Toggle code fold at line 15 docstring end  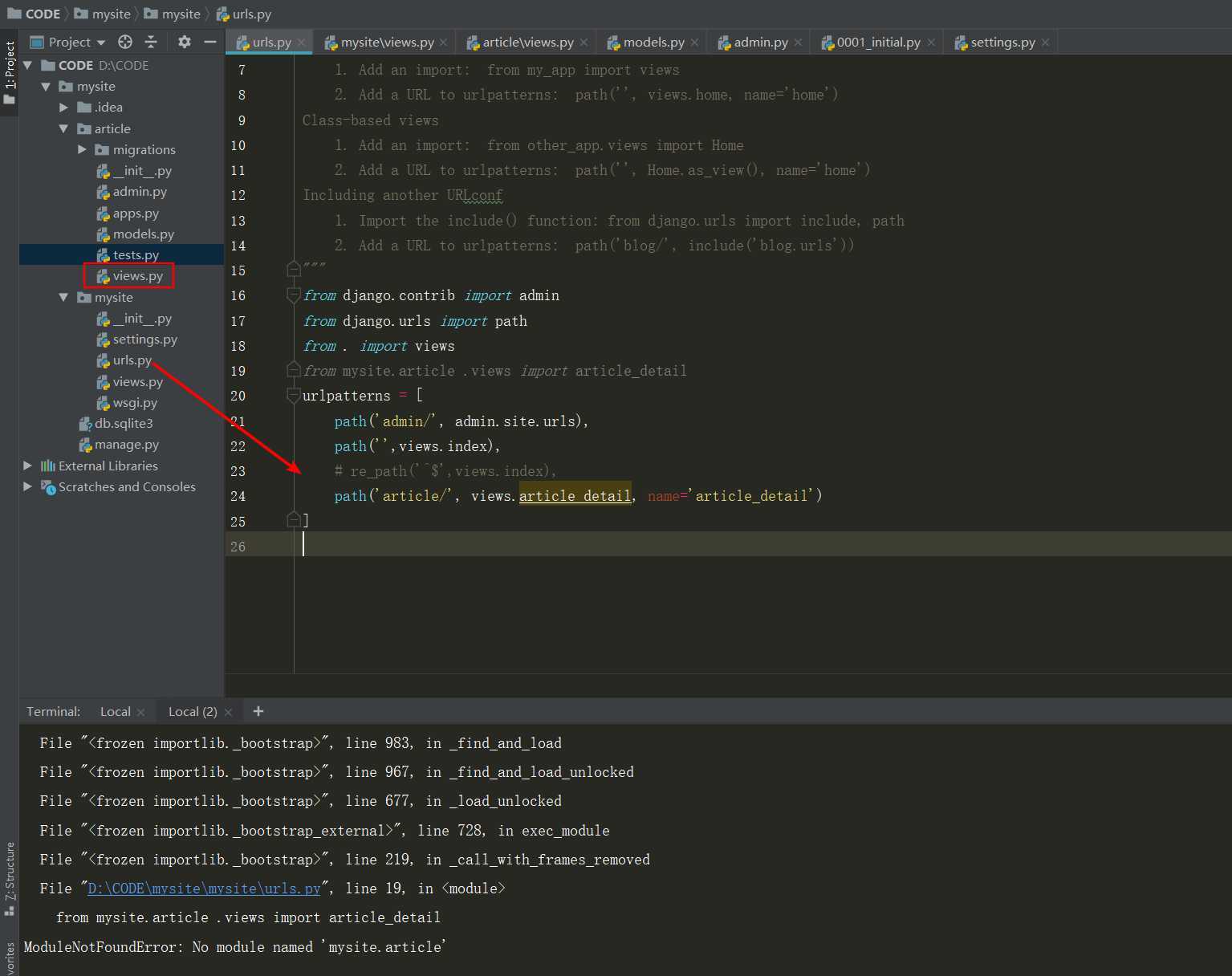[x=294, y=269]
